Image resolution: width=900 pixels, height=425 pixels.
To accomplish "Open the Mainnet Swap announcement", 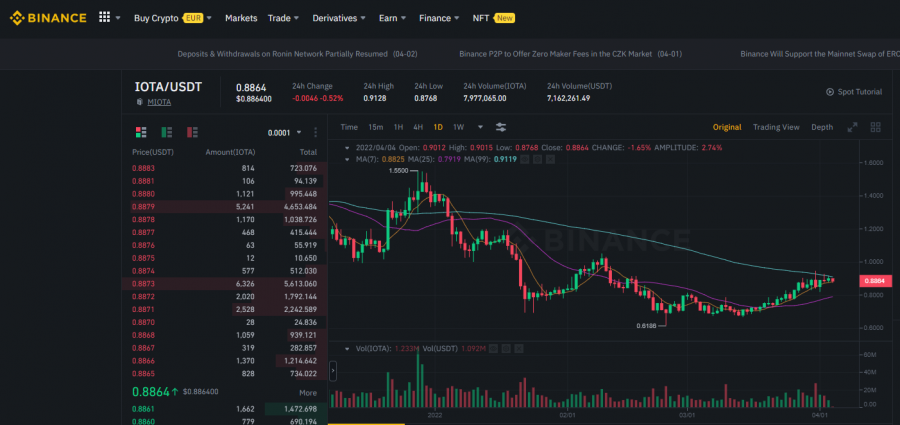I will coord(820,54).
